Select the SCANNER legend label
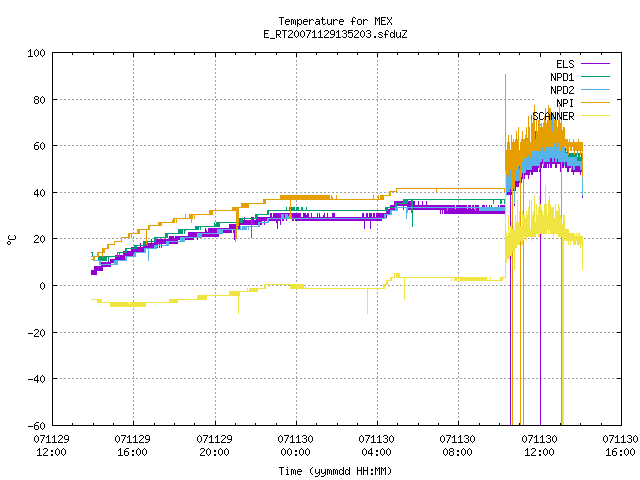This screenshot has width=640, height=480. 553,116
